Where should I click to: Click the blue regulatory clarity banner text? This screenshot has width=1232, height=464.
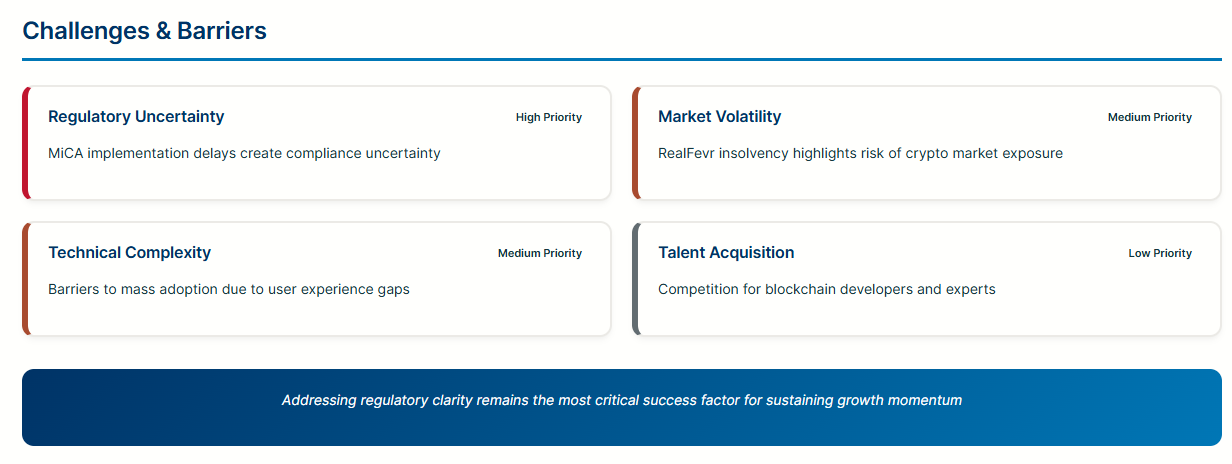(x=621, y=401)
